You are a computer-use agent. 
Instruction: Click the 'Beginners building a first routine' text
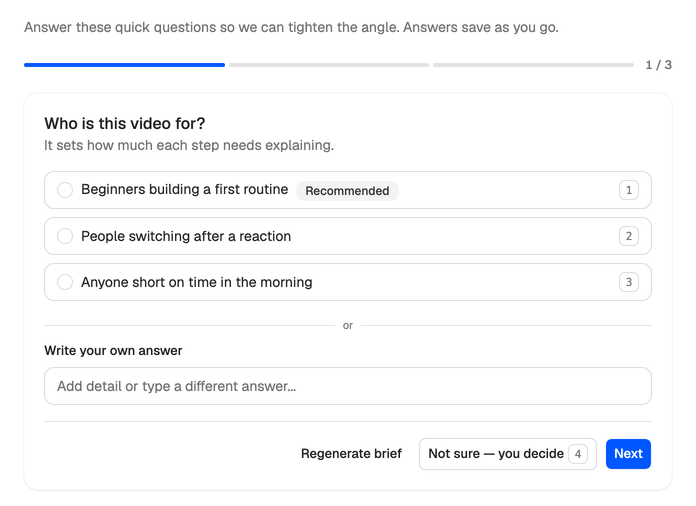[185, 190]
